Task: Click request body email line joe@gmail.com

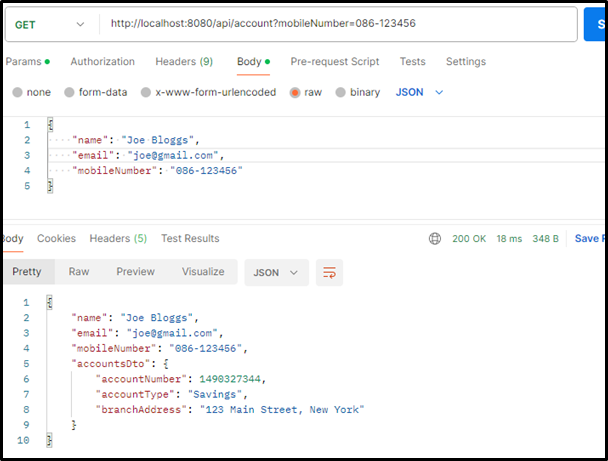Action: 148,155
